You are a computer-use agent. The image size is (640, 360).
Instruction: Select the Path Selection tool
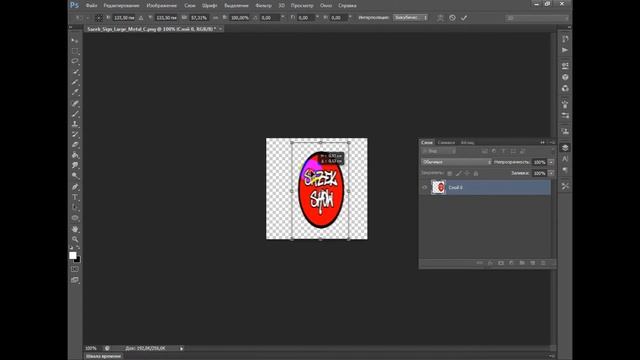coord(75,207)
